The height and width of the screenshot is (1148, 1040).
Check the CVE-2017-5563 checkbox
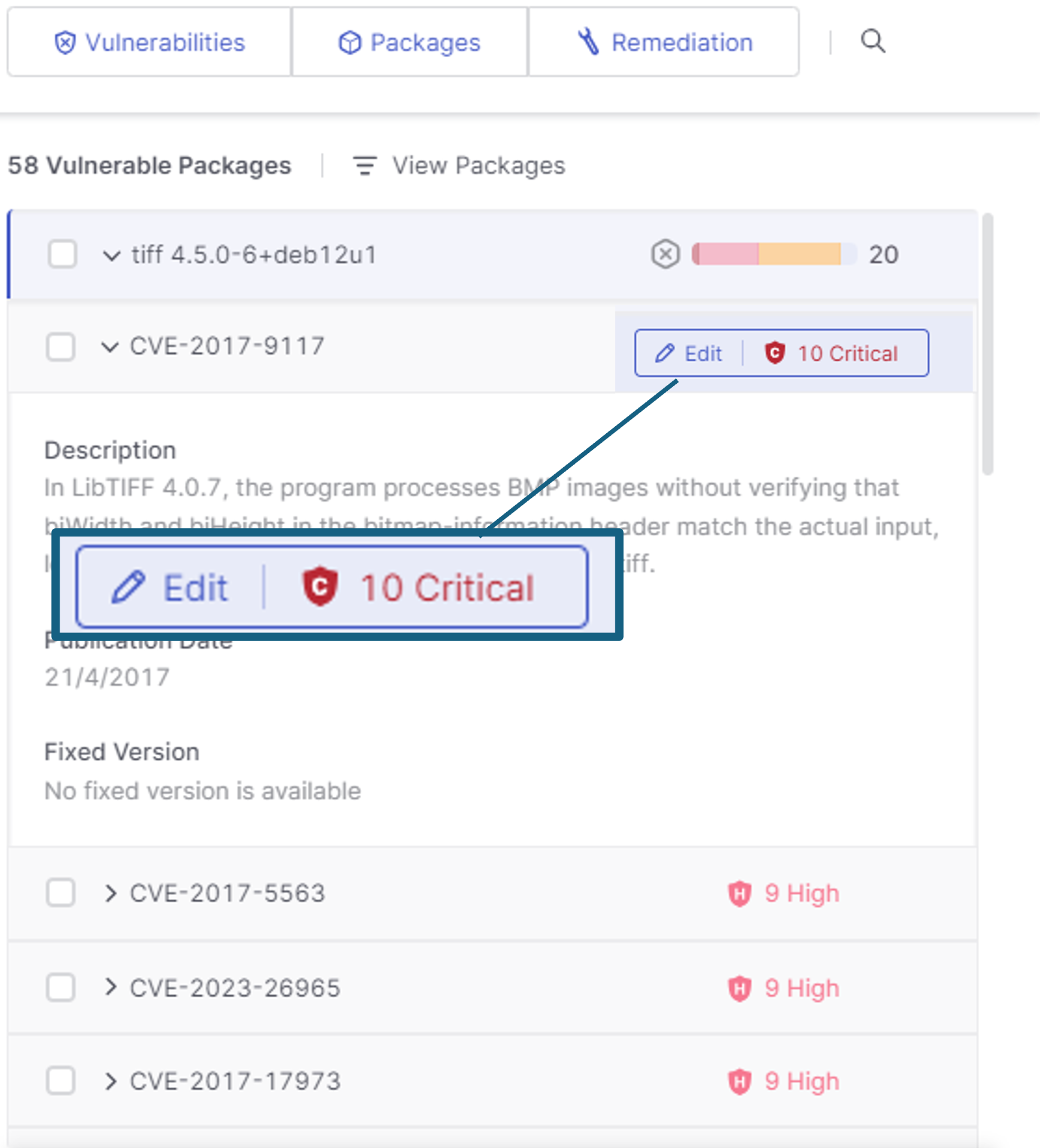point(61,893)
